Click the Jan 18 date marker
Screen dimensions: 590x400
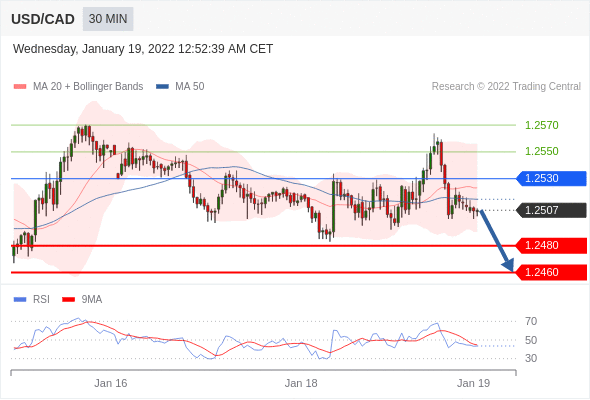(301, 383)
